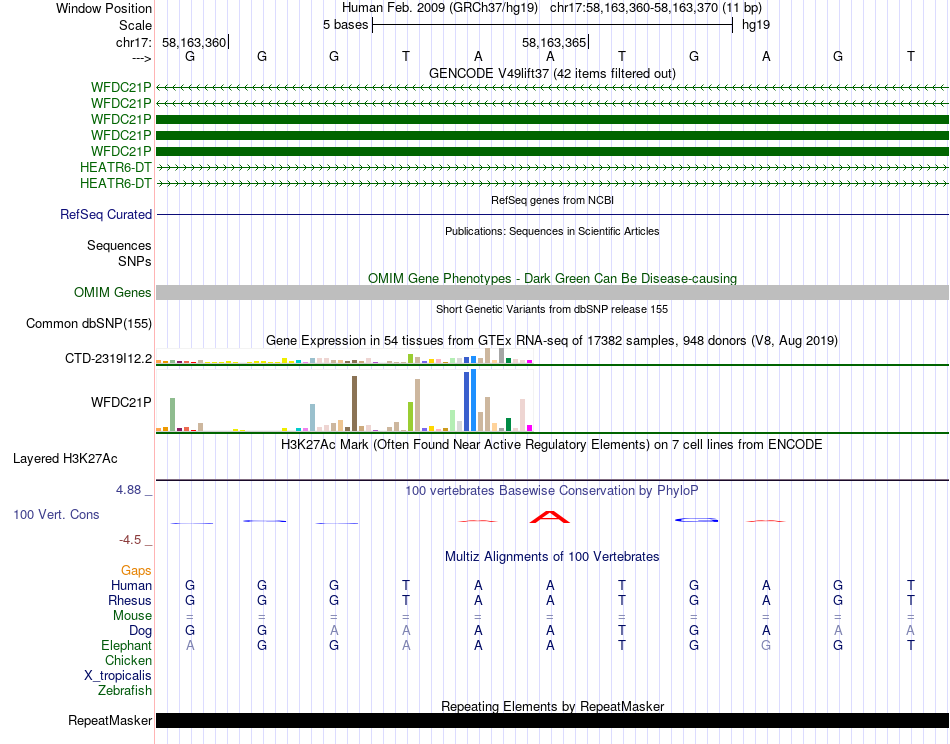The width and height of the screenshot is (950, 744).
Task: Click the ---> sequence direction arrow
Action: point(142,58)
